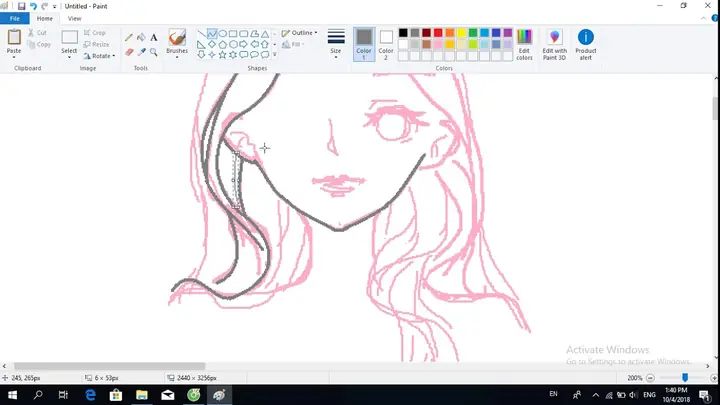Viewport: 720px width, 405px height.
Task: Open Microsoft Edge from the taskbar
Action: [90, 395]
